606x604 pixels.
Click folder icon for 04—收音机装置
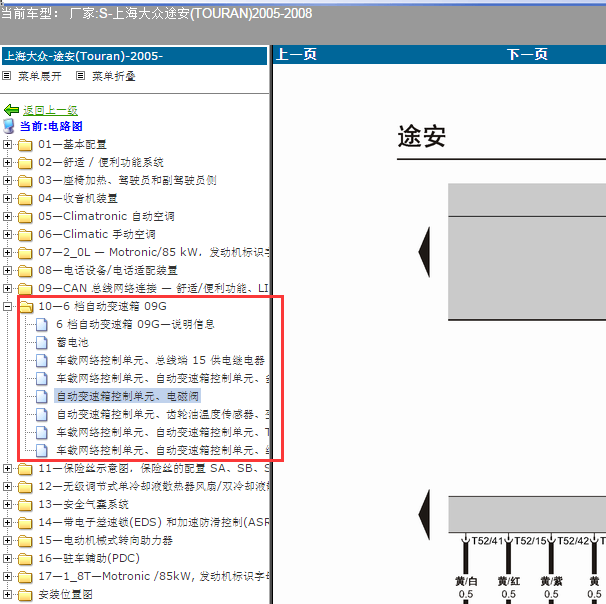coord(25,199)
